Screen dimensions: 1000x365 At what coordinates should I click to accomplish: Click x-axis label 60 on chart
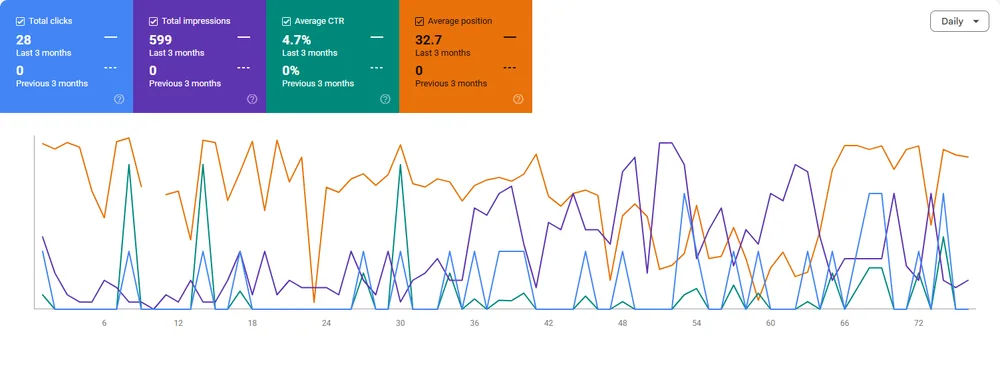pyautogui.click(x=770, y=324)
